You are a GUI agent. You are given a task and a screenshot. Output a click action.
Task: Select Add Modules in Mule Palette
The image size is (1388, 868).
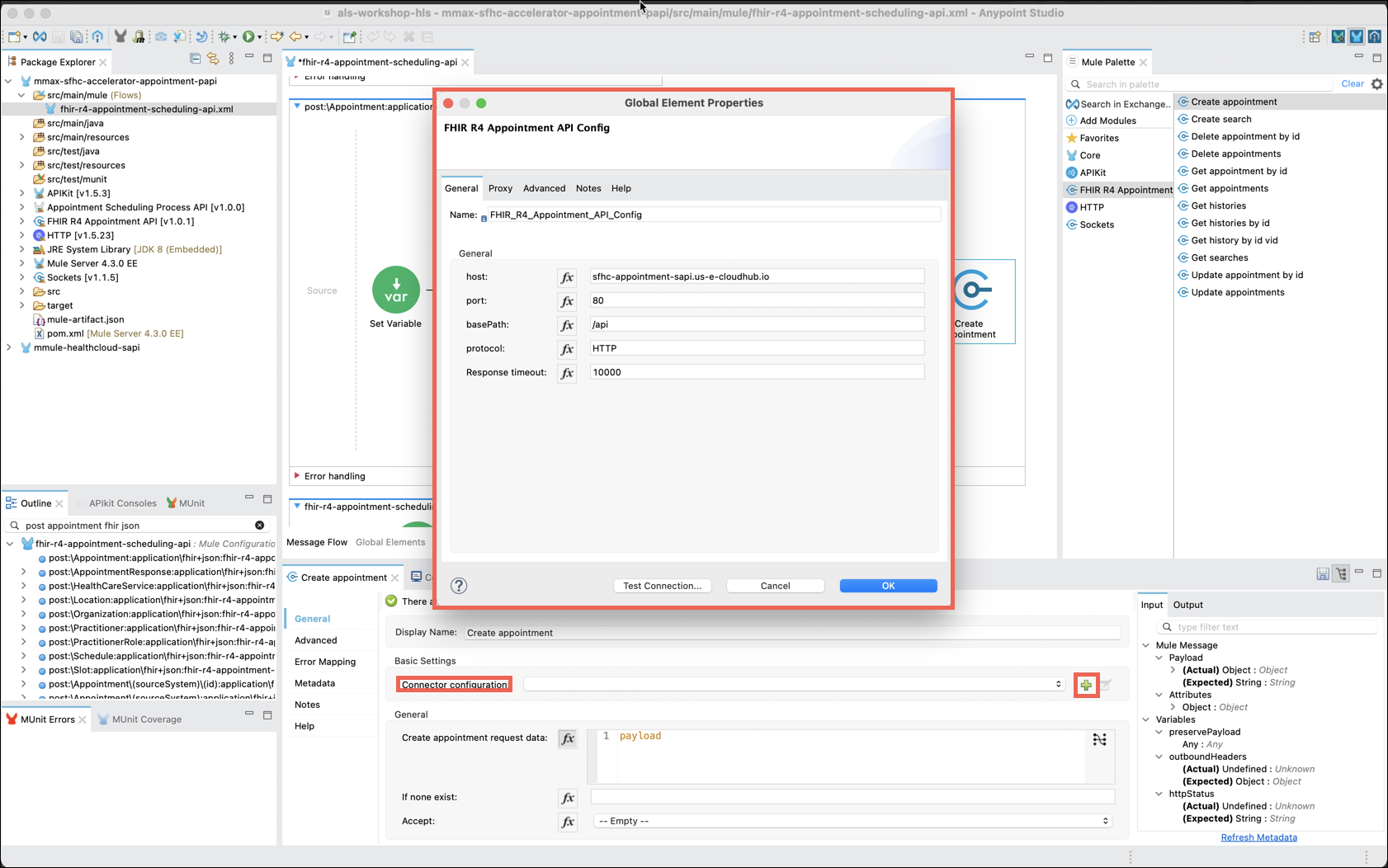pos(1101,120)
